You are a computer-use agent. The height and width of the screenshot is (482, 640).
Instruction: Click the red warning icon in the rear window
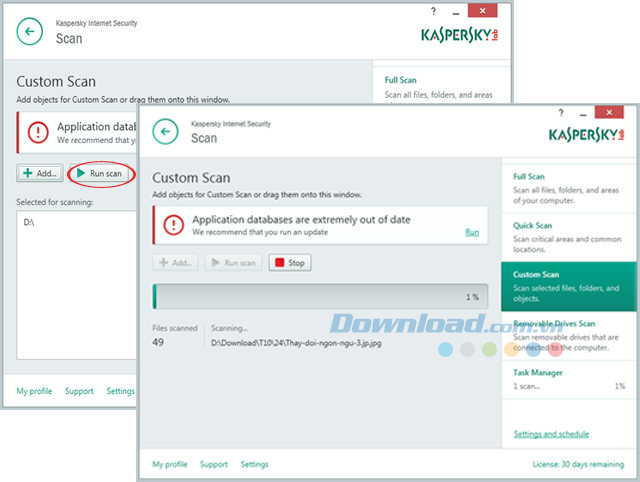tap(38, 132)
